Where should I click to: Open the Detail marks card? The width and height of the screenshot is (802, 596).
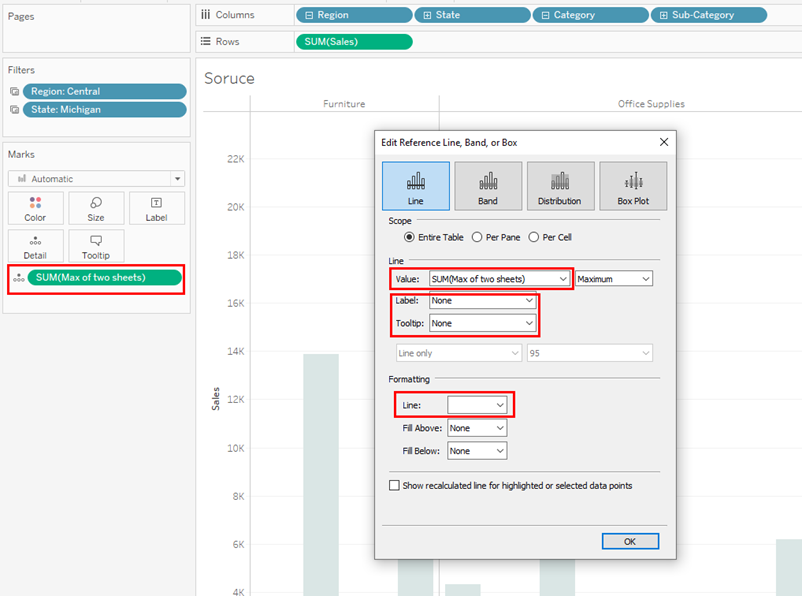[35, 246]
